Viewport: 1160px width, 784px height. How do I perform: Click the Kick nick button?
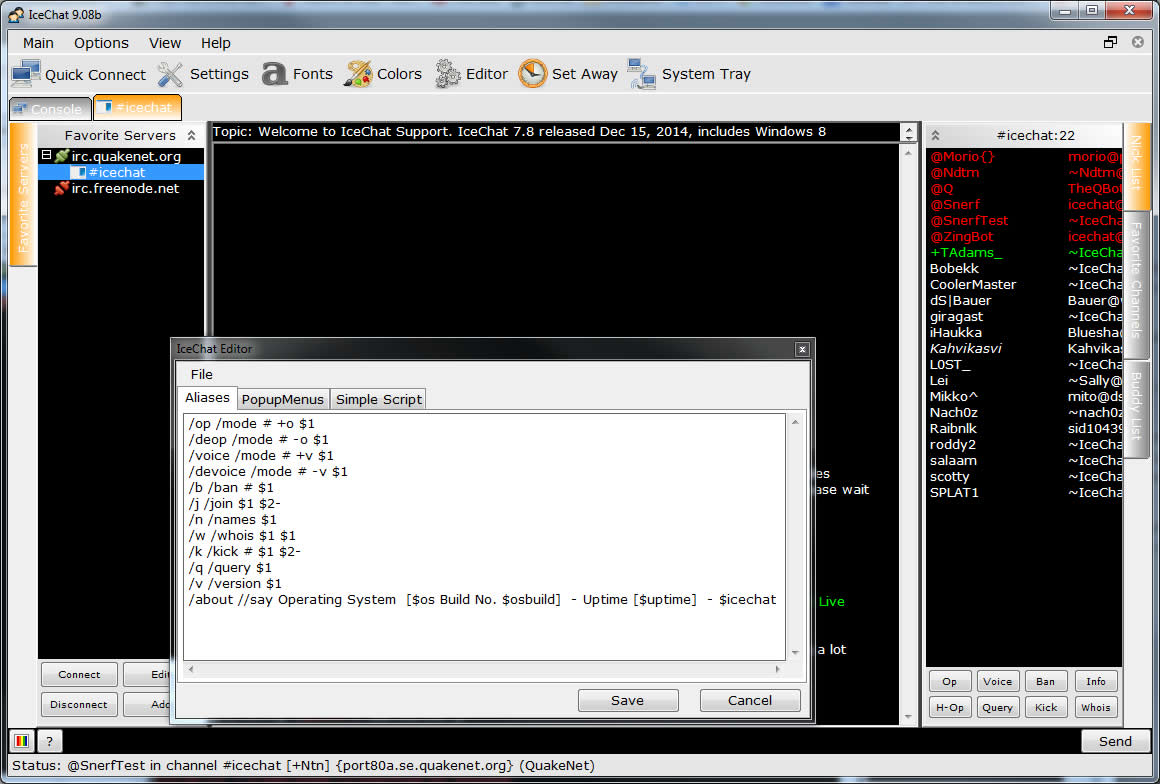(x=1045, y=707)
